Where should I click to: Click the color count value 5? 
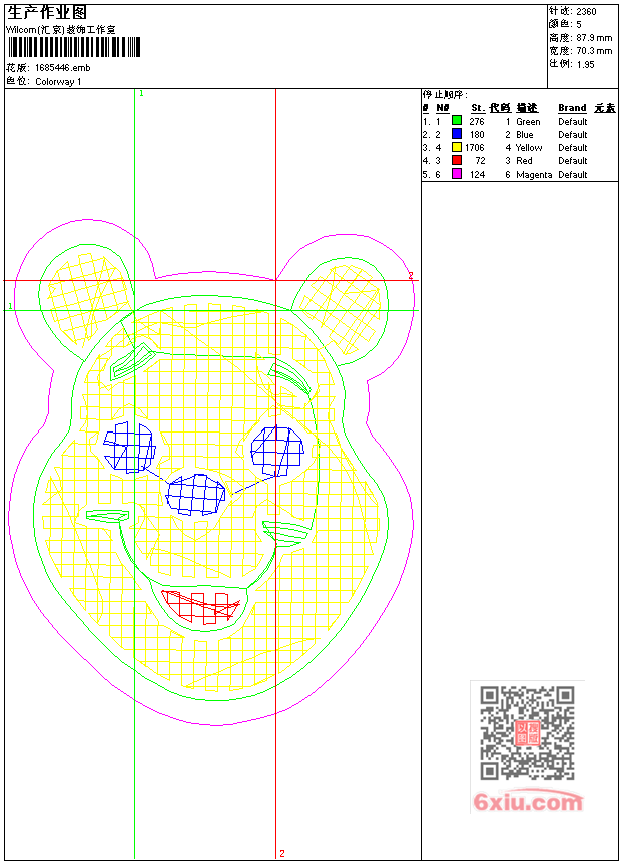point(579,25)
